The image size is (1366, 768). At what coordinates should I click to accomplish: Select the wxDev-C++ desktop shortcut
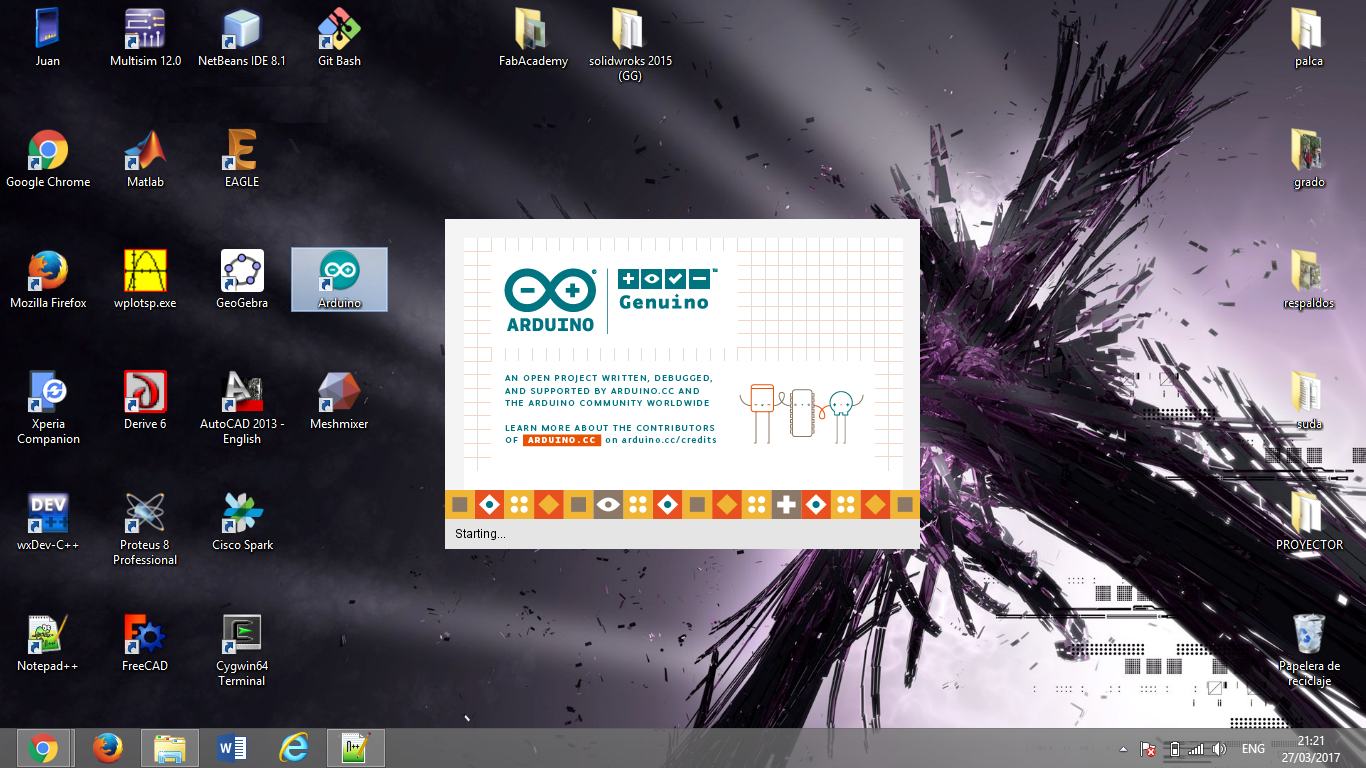click(48, 523)
